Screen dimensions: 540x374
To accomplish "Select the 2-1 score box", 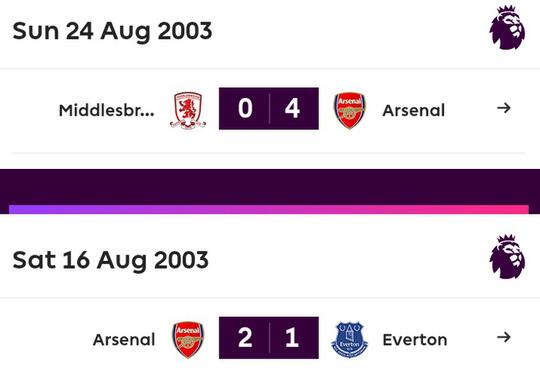I will pos(269,338).
